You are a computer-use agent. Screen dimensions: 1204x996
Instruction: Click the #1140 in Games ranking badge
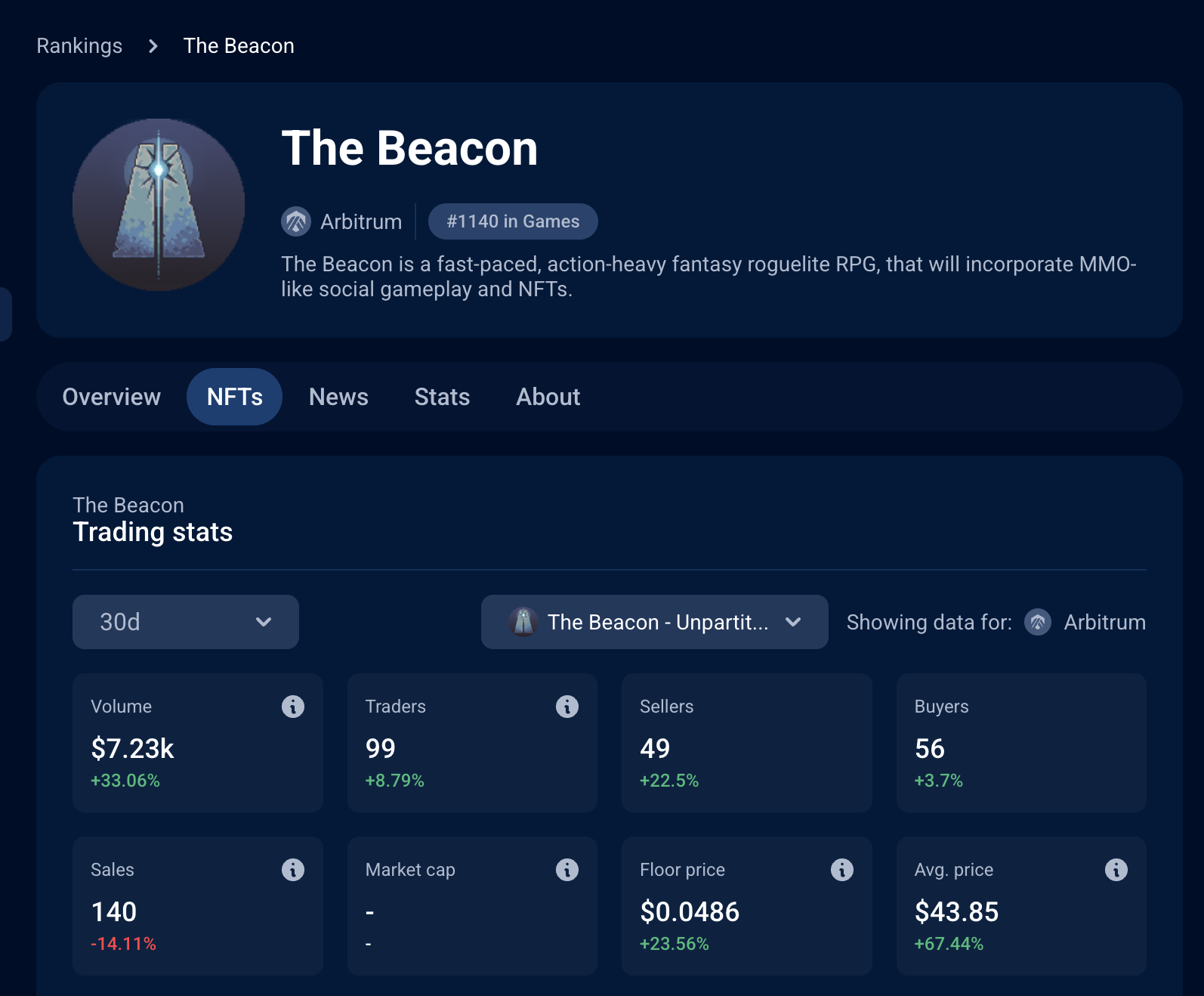tap(513, 221)
